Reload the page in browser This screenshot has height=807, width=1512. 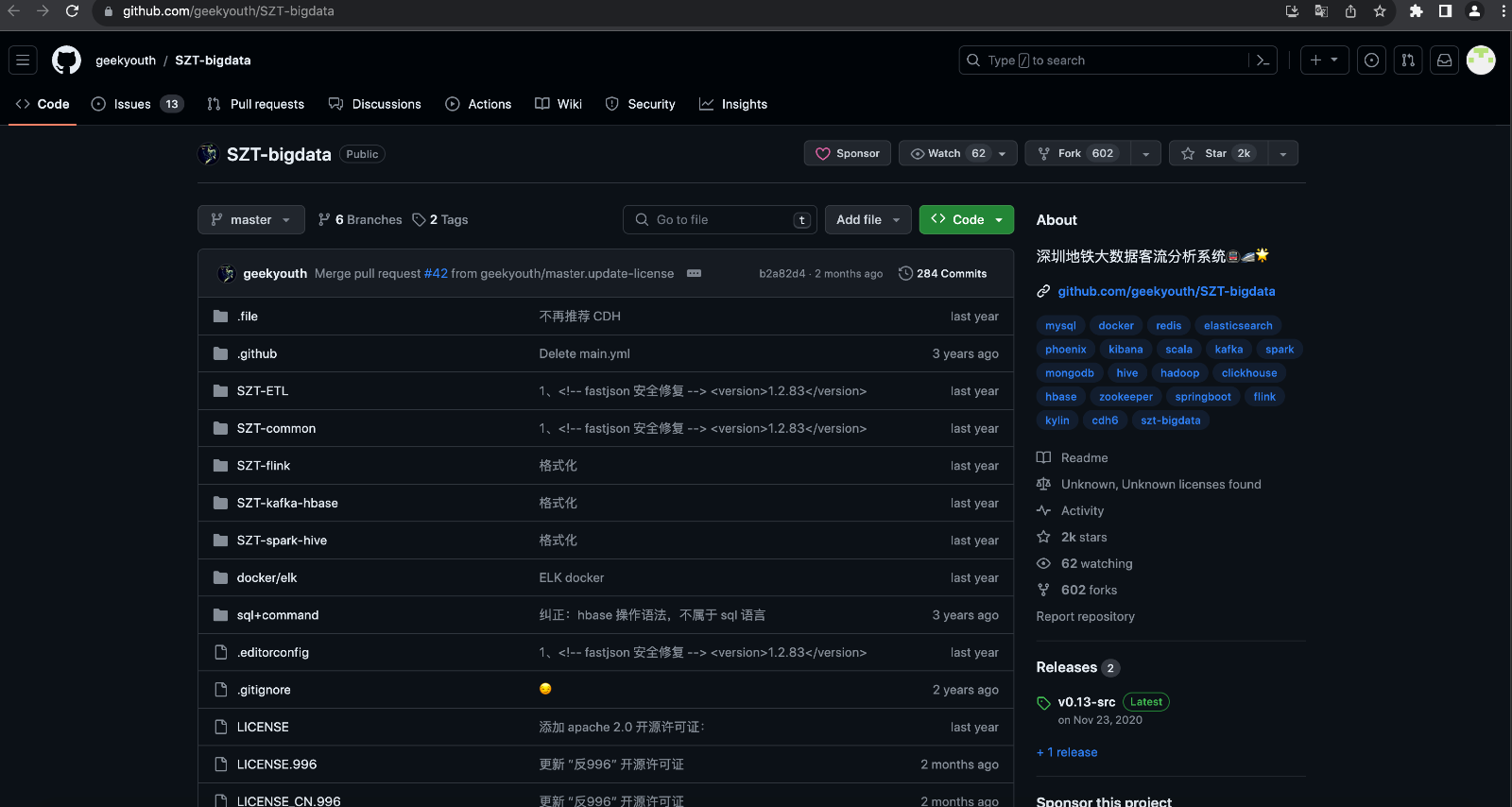pos(72,11)
